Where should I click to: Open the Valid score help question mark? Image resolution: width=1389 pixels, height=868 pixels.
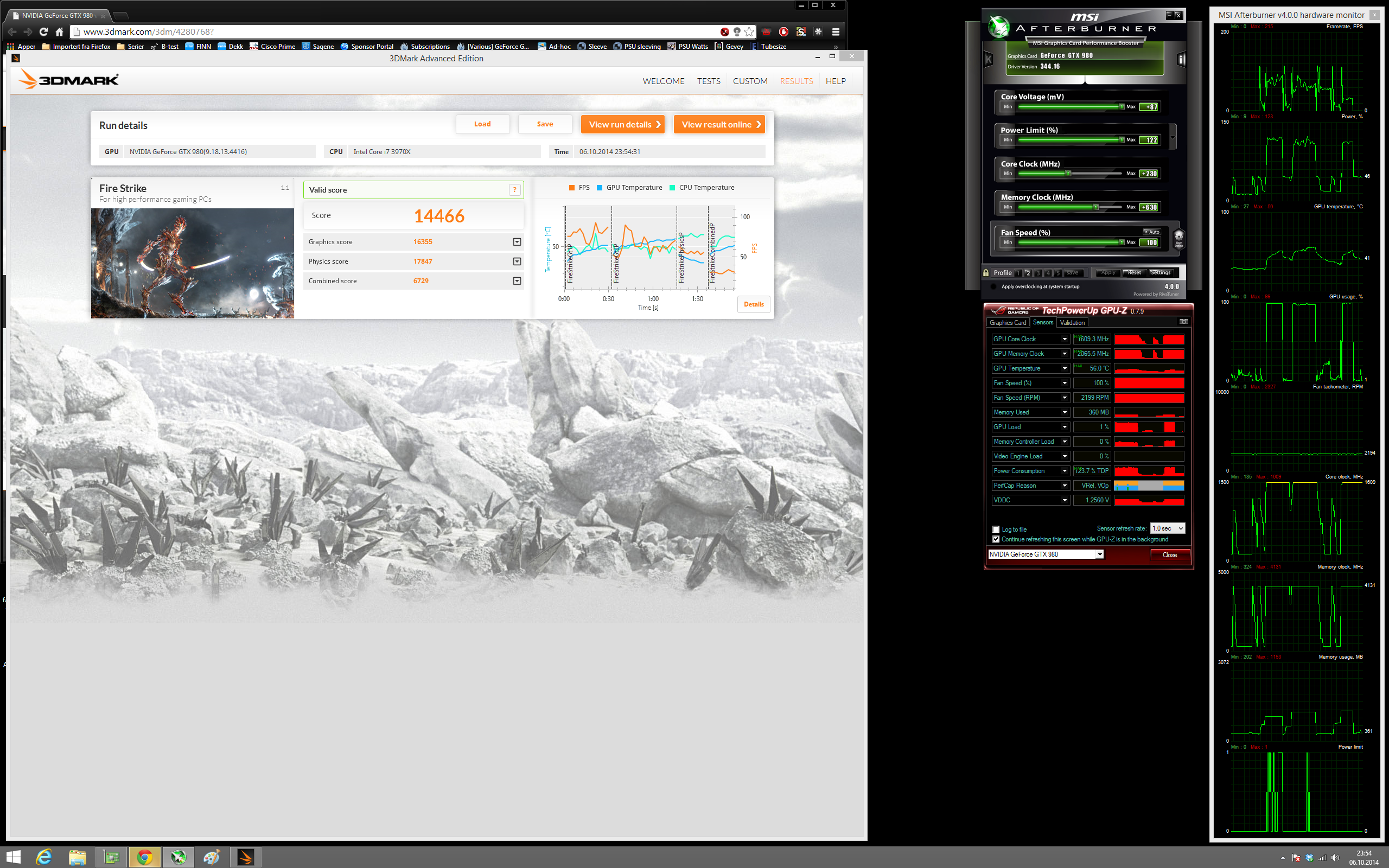coord(514,189)
